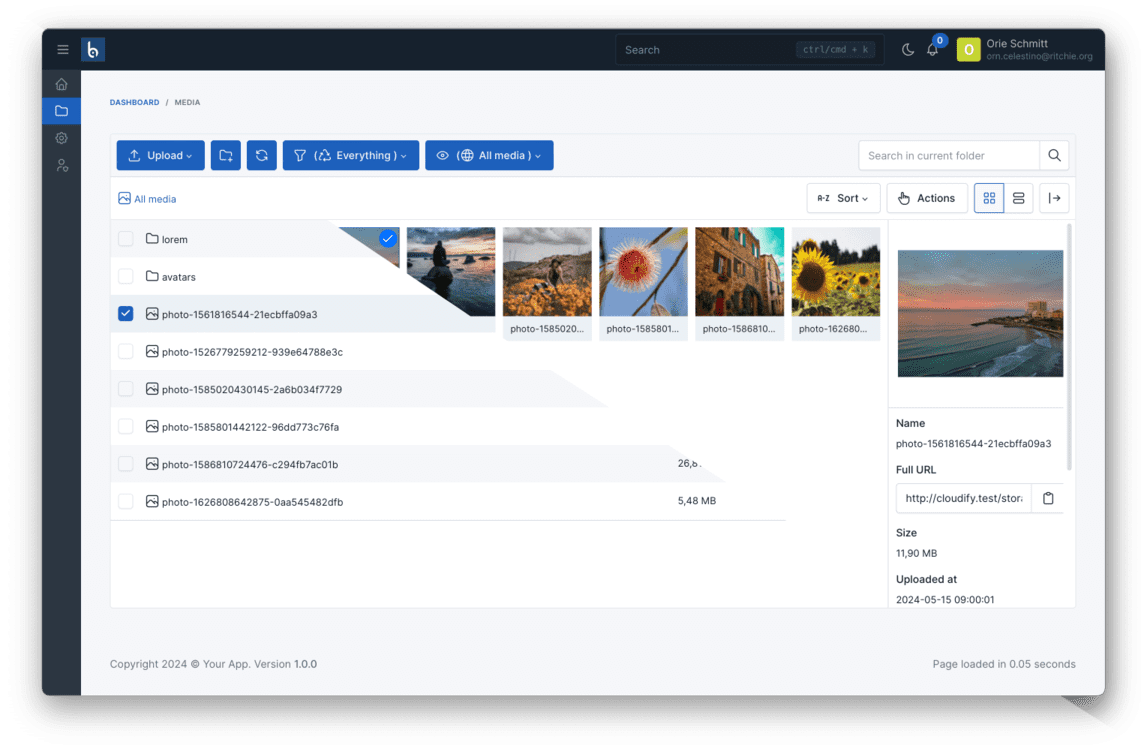Uncheck photo-1561816544 checkbox
Image resolution: width=1147 pixels, height=751 pixels.
125,314
